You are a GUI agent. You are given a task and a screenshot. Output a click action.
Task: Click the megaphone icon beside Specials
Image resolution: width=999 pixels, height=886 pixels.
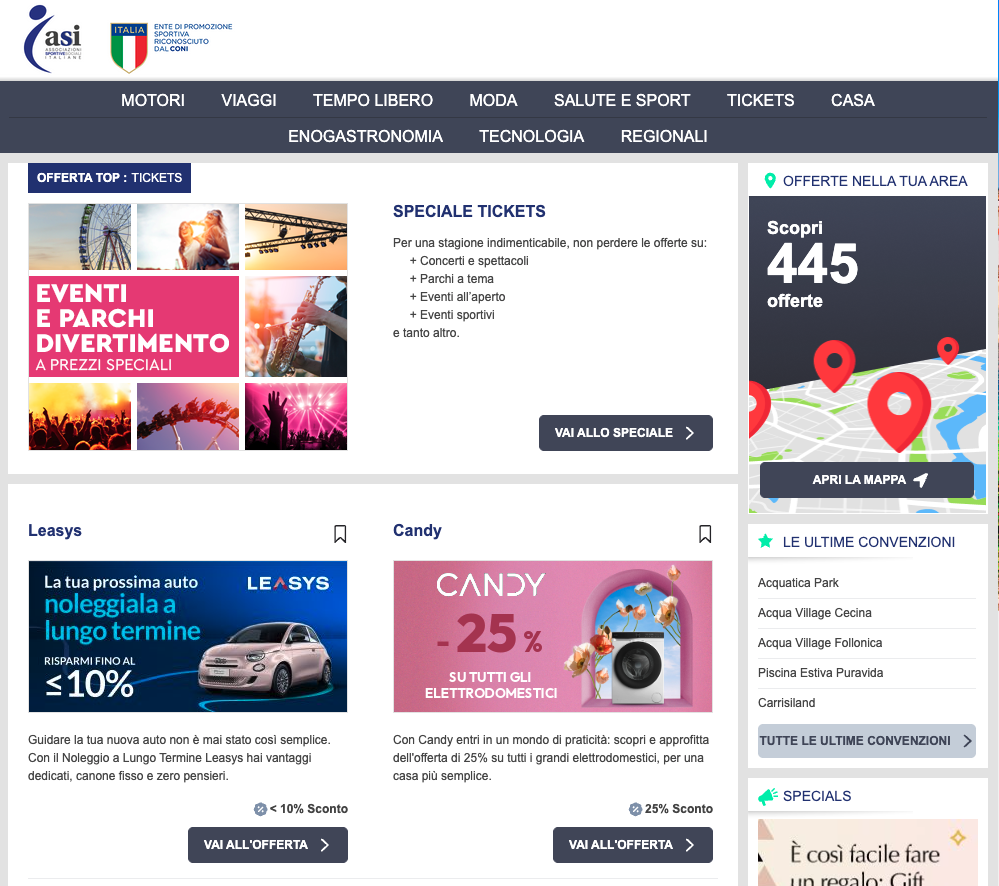pyautogui.click(x=768, y=796)
